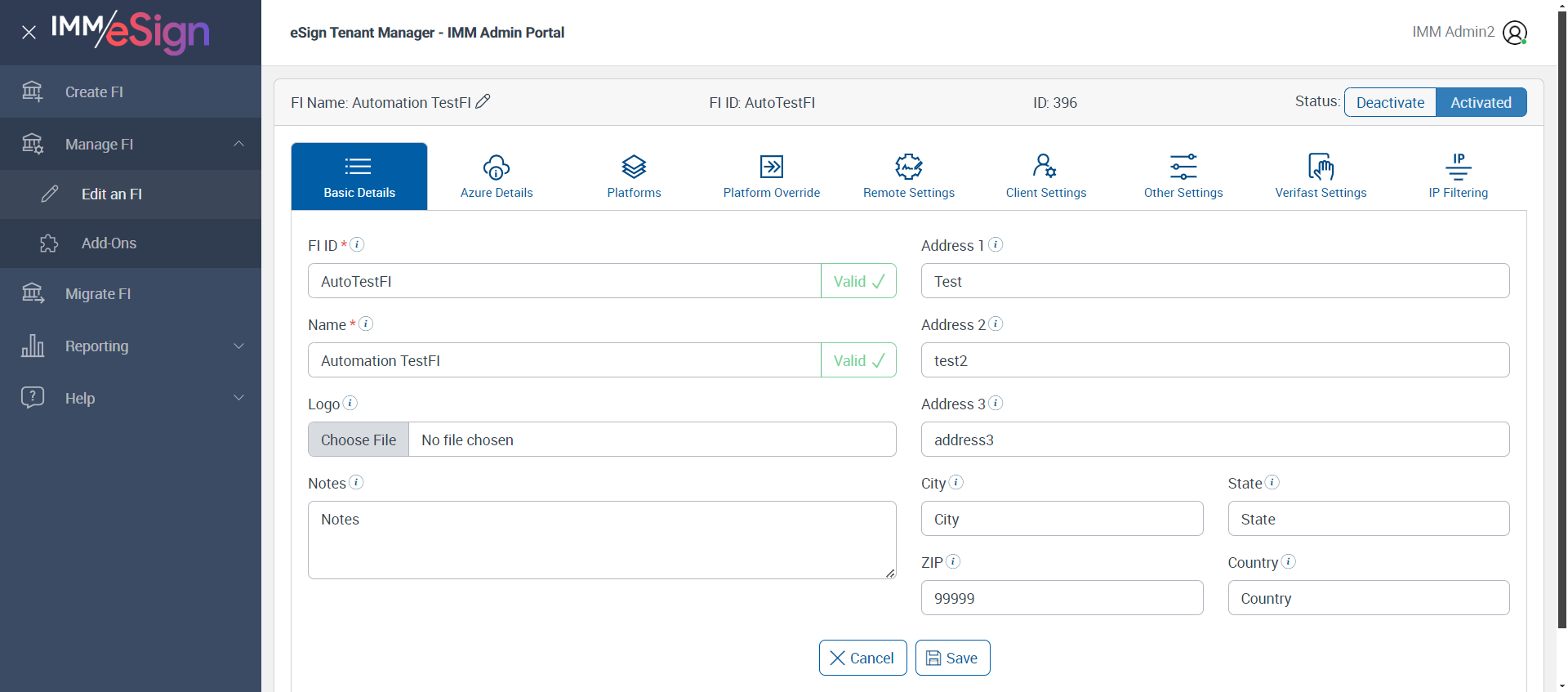The width and height of the screenshot is (1568, 692).
Task: Open the Verifast Settings hand icon tab
Action: pyautogui.click(x=1321, y=176)
